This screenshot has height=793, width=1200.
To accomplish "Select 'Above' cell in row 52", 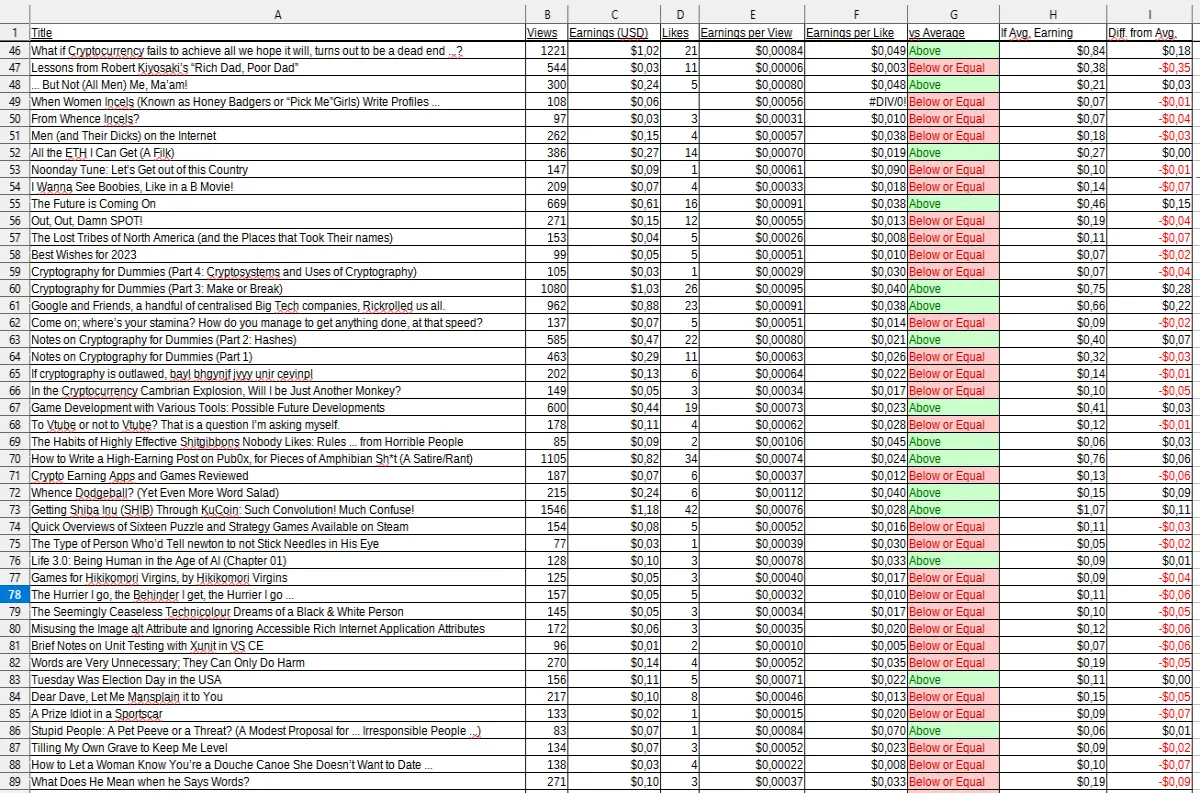I will [x=953, y=152].
